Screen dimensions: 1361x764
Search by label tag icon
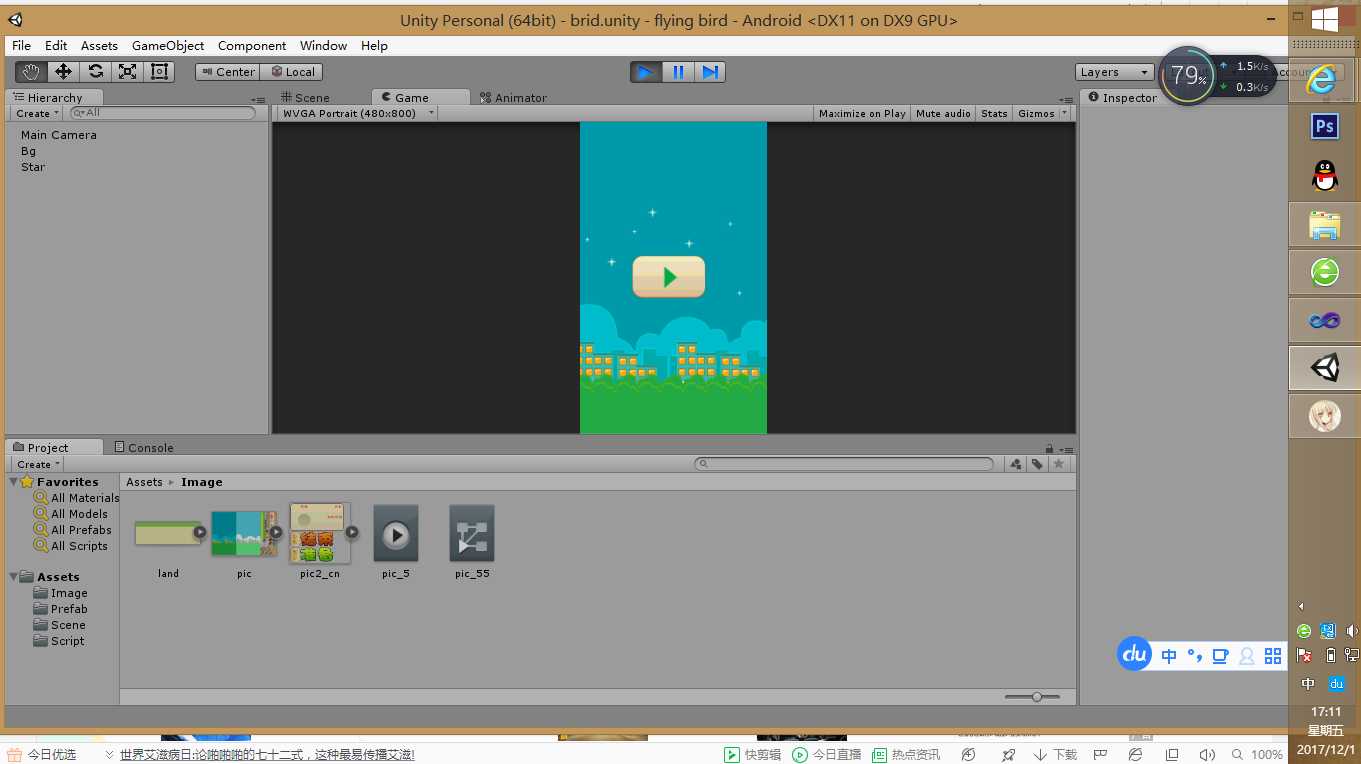(x=1037, y=464)
